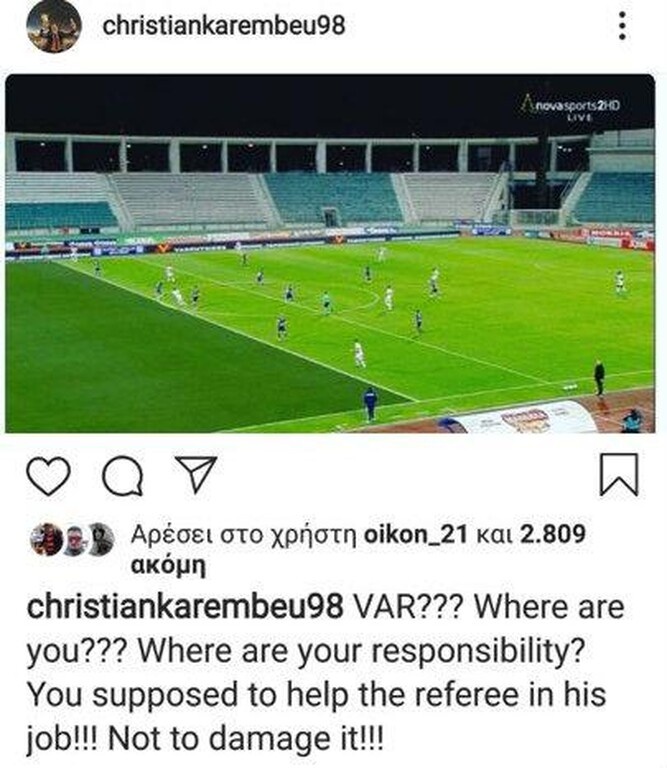Open comments via the speech bubble icon
The image size is (667, 768).
click(x=121, y=475)
